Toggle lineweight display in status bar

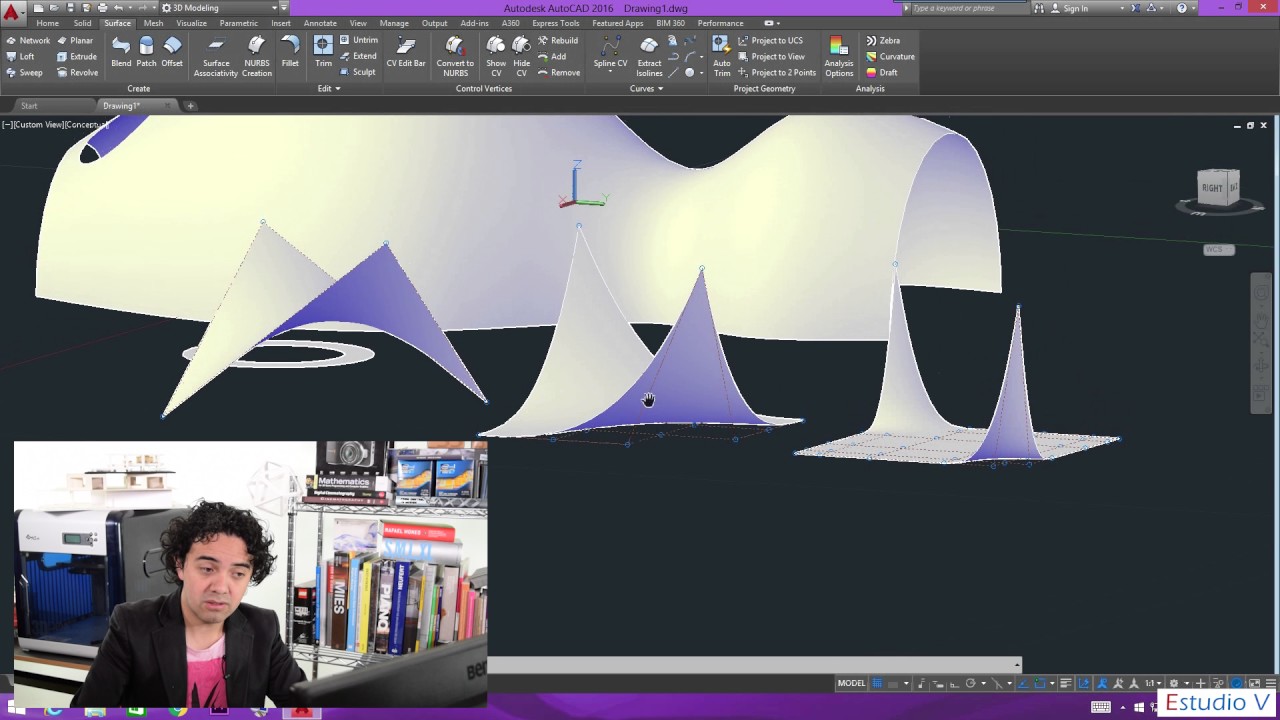click(x=1066, y=684)
